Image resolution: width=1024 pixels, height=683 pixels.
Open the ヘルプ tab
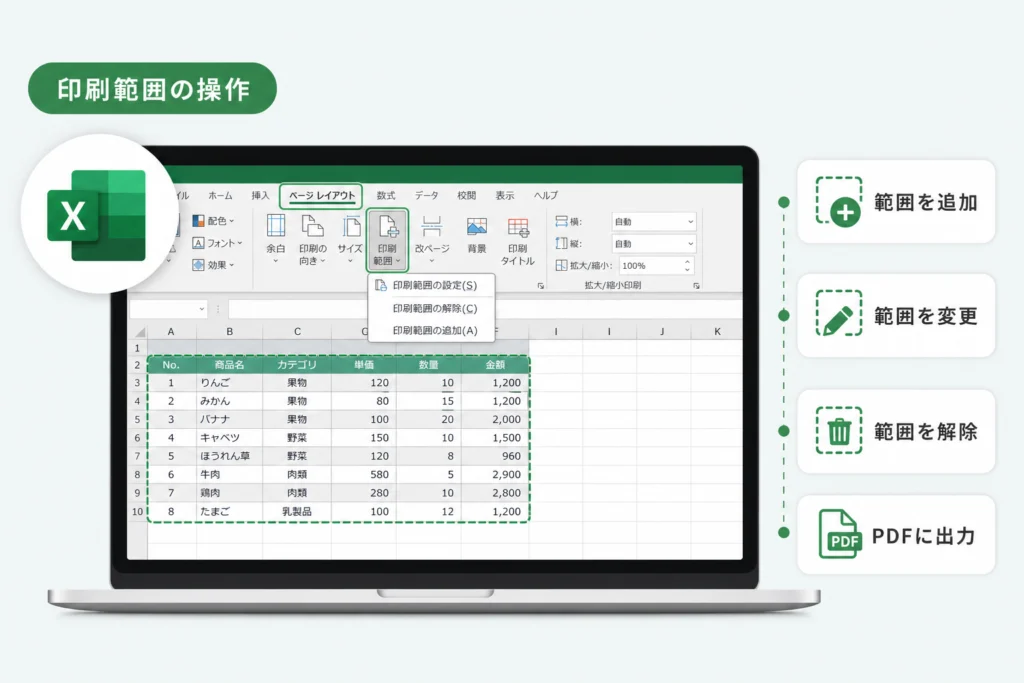point(546,195)
